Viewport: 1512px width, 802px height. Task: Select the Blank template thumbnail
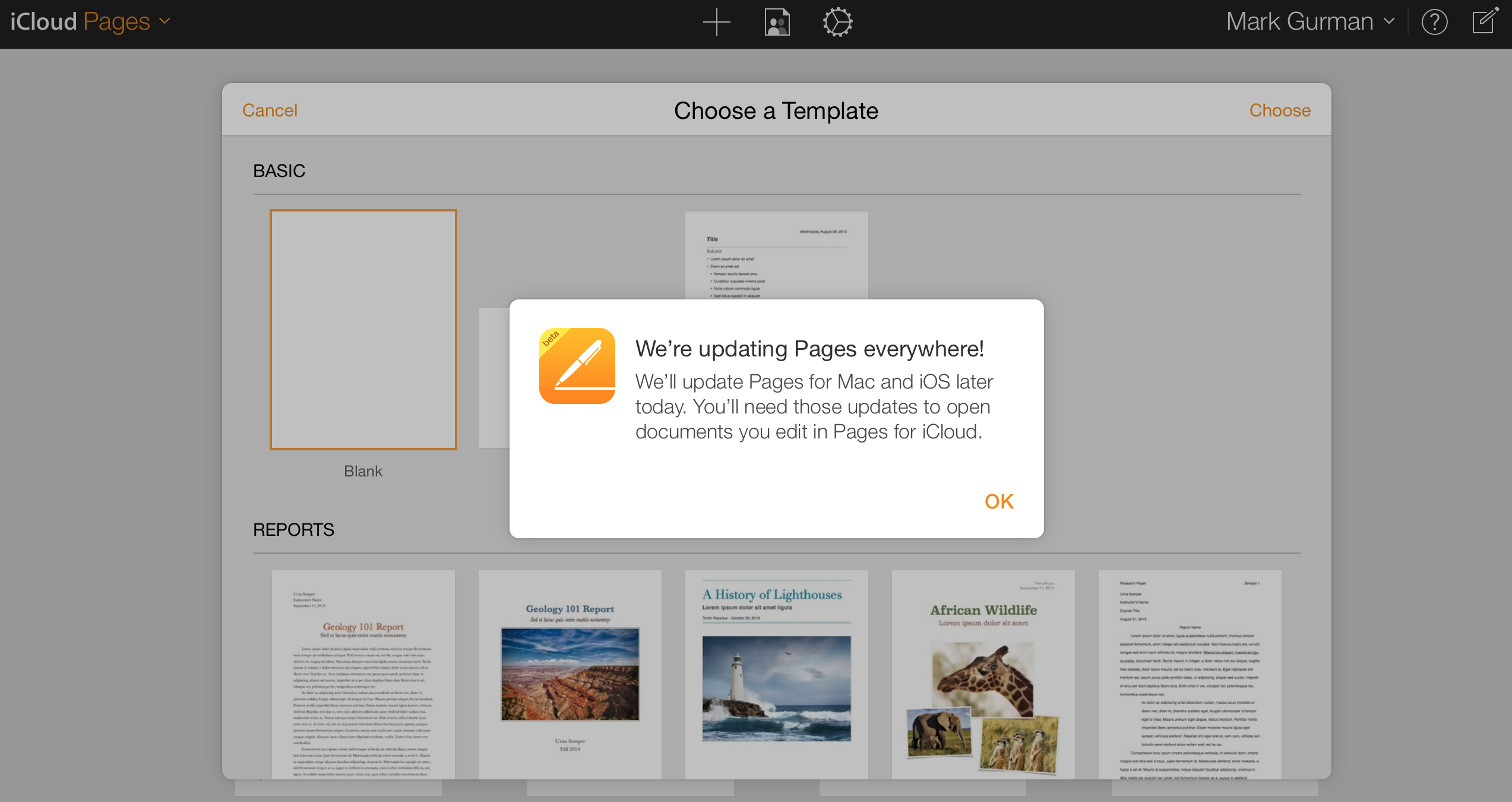363,330
